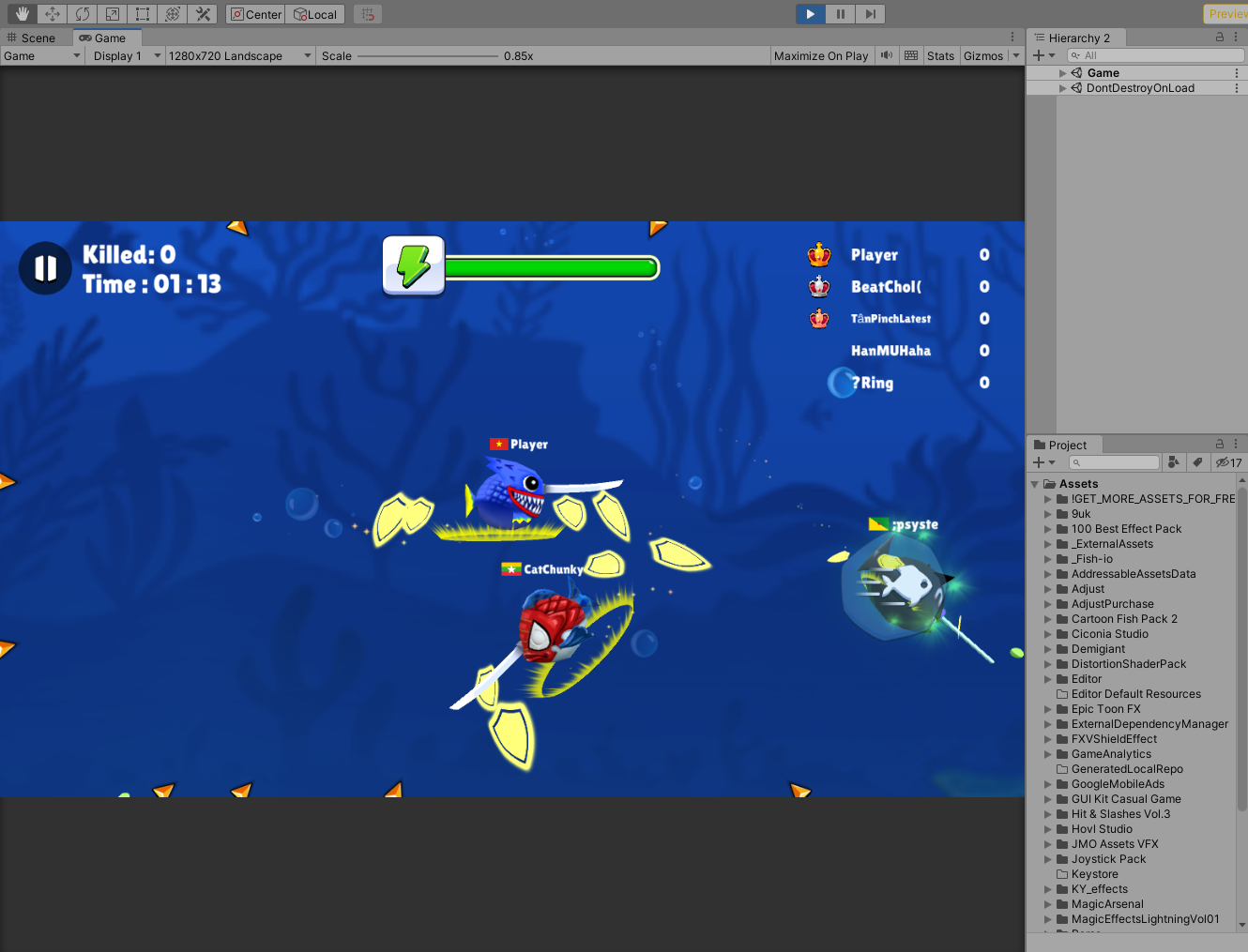Open Search by Type filter
The image size is (1248, 952).
(1174, 462)
